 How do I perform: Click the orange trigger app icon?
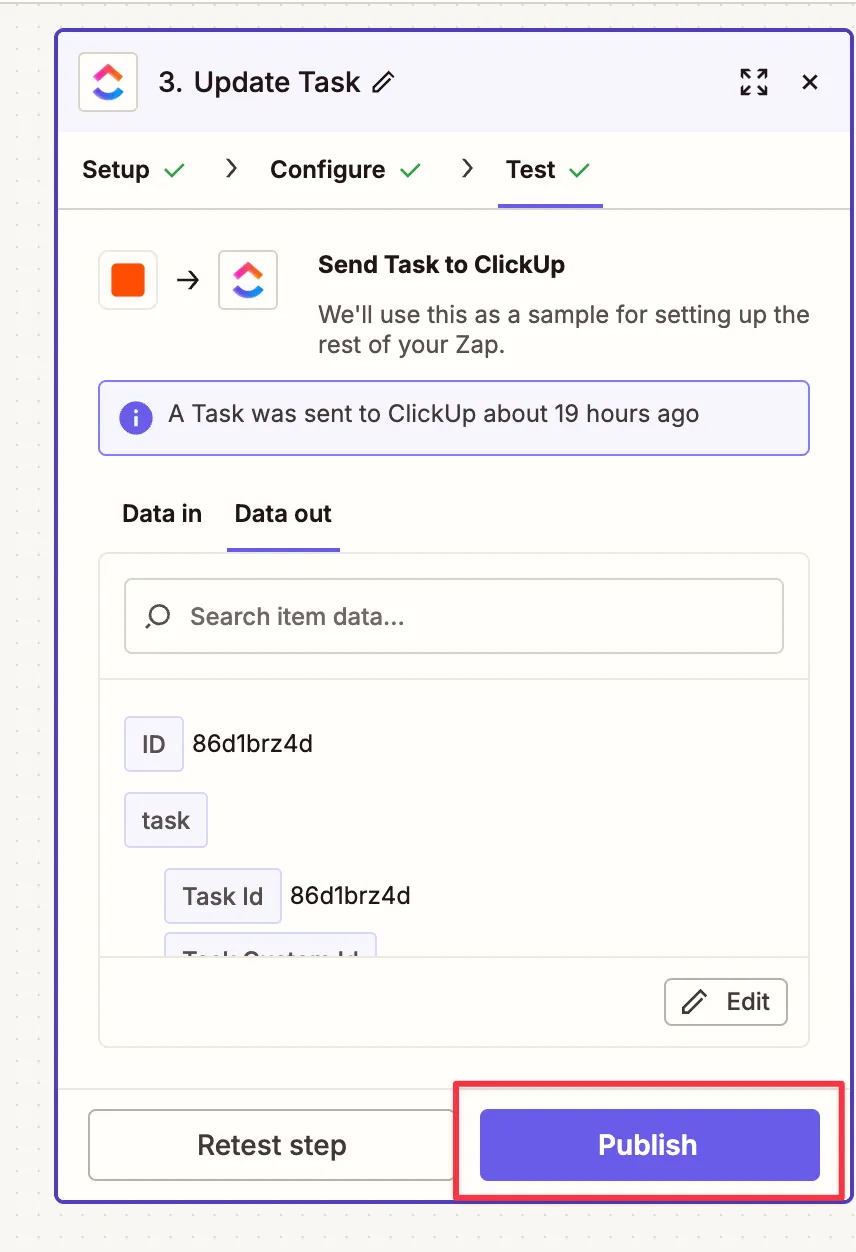click(x=128, y=280)
